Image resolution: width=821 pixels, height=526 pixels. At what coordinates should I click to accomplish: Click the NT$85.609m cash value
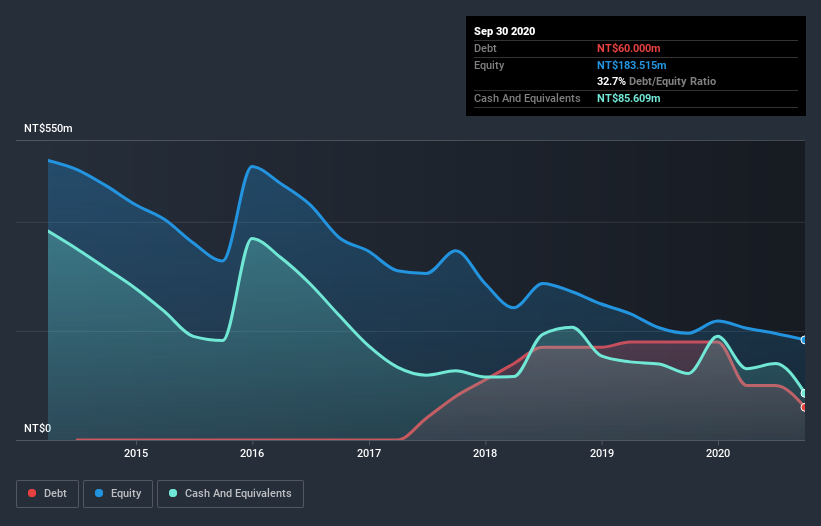click(x=628, y=98)
